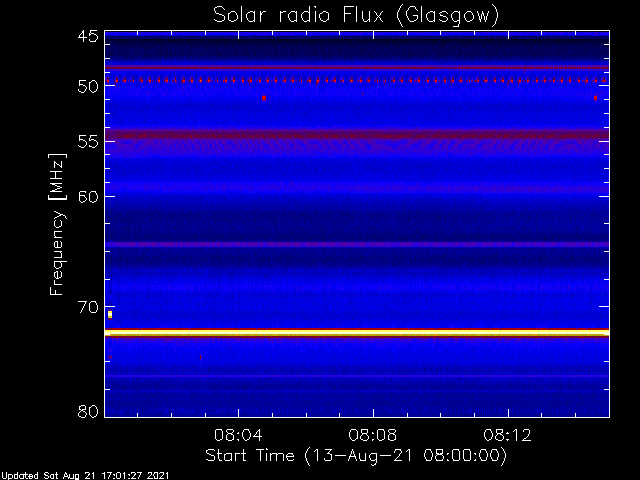Viewport: 640px width, 480px height.
Task: Select the 50 MHz frequency tick label
Action: tap(88, 86)
